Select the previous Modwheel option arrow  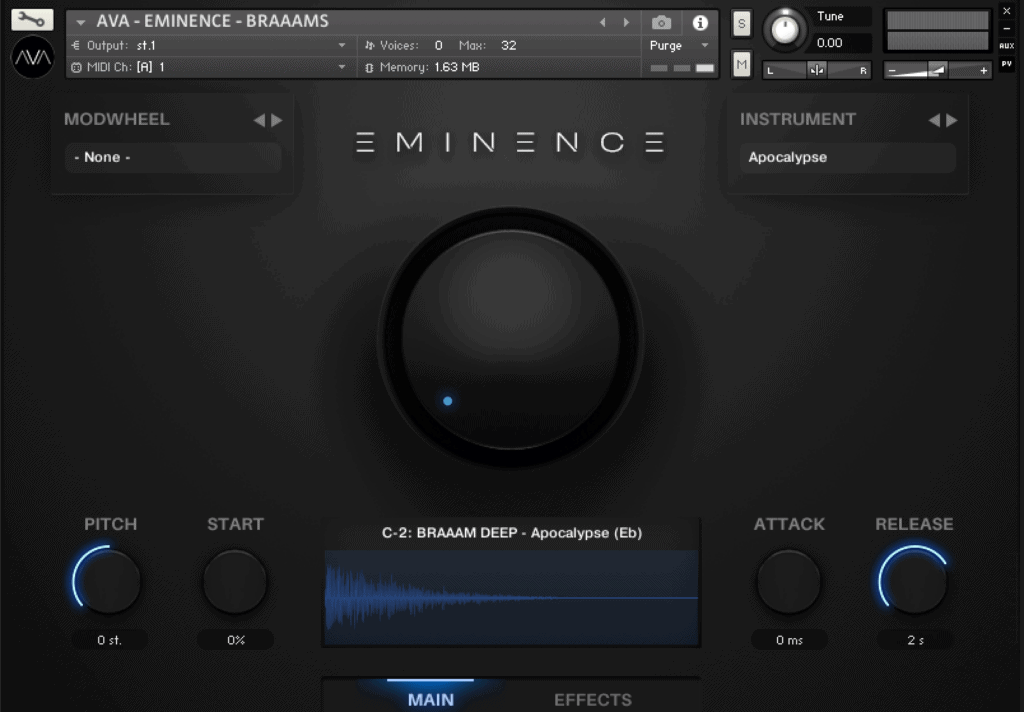point(259,120)
